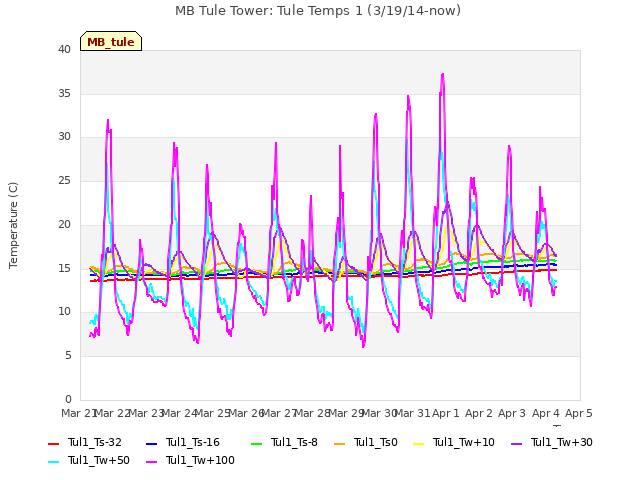The image size is (640, 480).
Task: Click the cyan Tul1_Tw+50 legend swatch
Action: 53,462
